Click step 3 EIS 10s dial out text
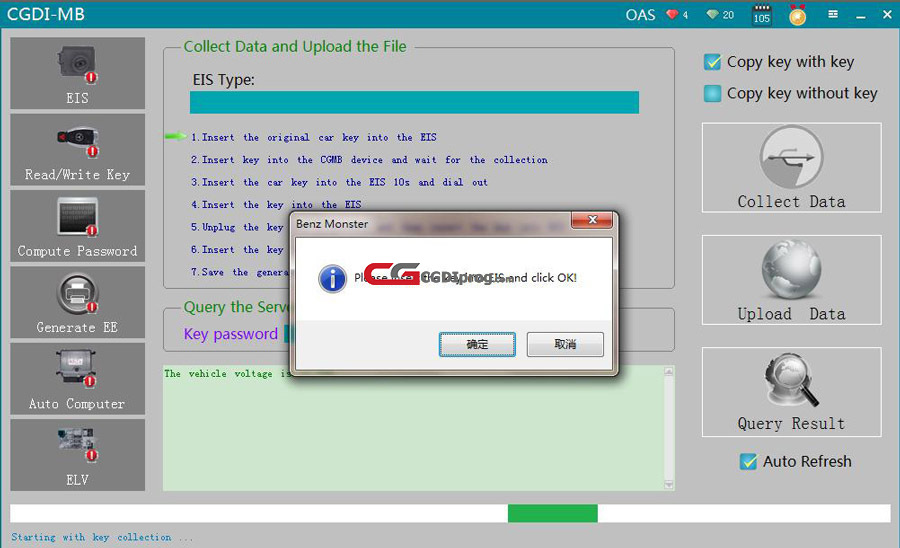 (x=339, y=182)
